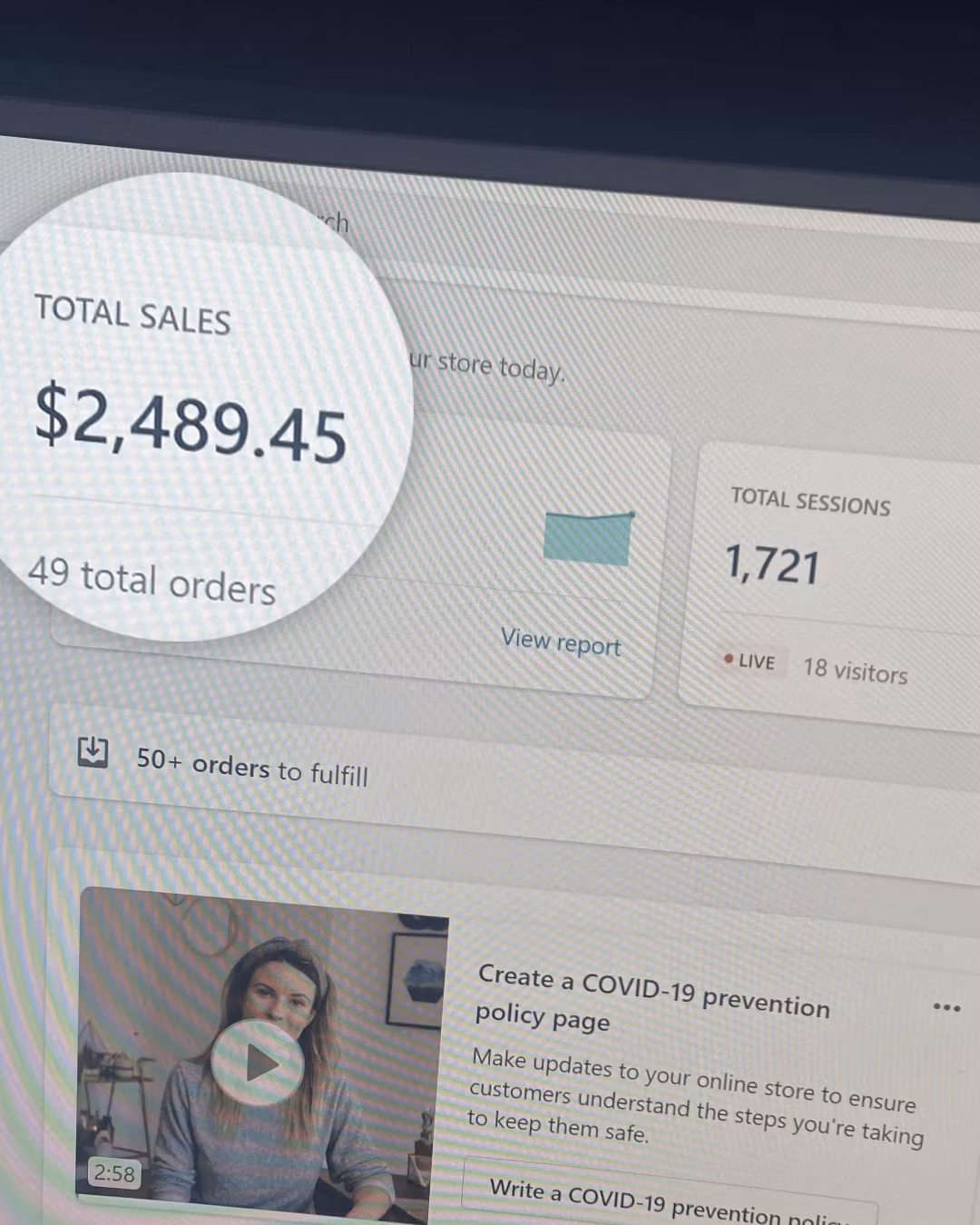Click the 1,721 total sessions number
Image resolution: width=980 pixels, height=1225 pixels.
(x=772, y=564)
